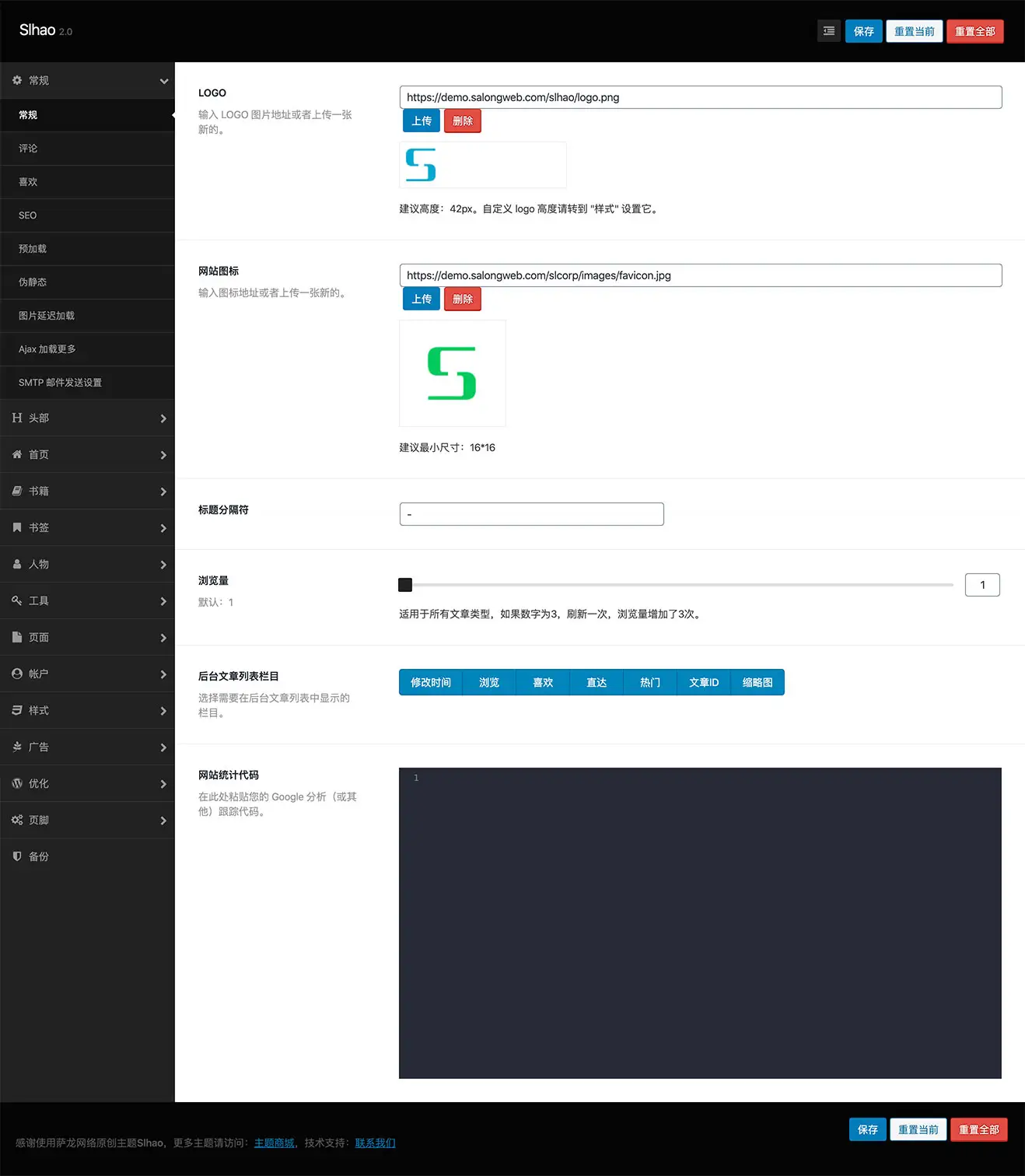This screenshot has width=1025, height=1176.
Task: Click the person icon for 人物
Action: pos(17,564)
